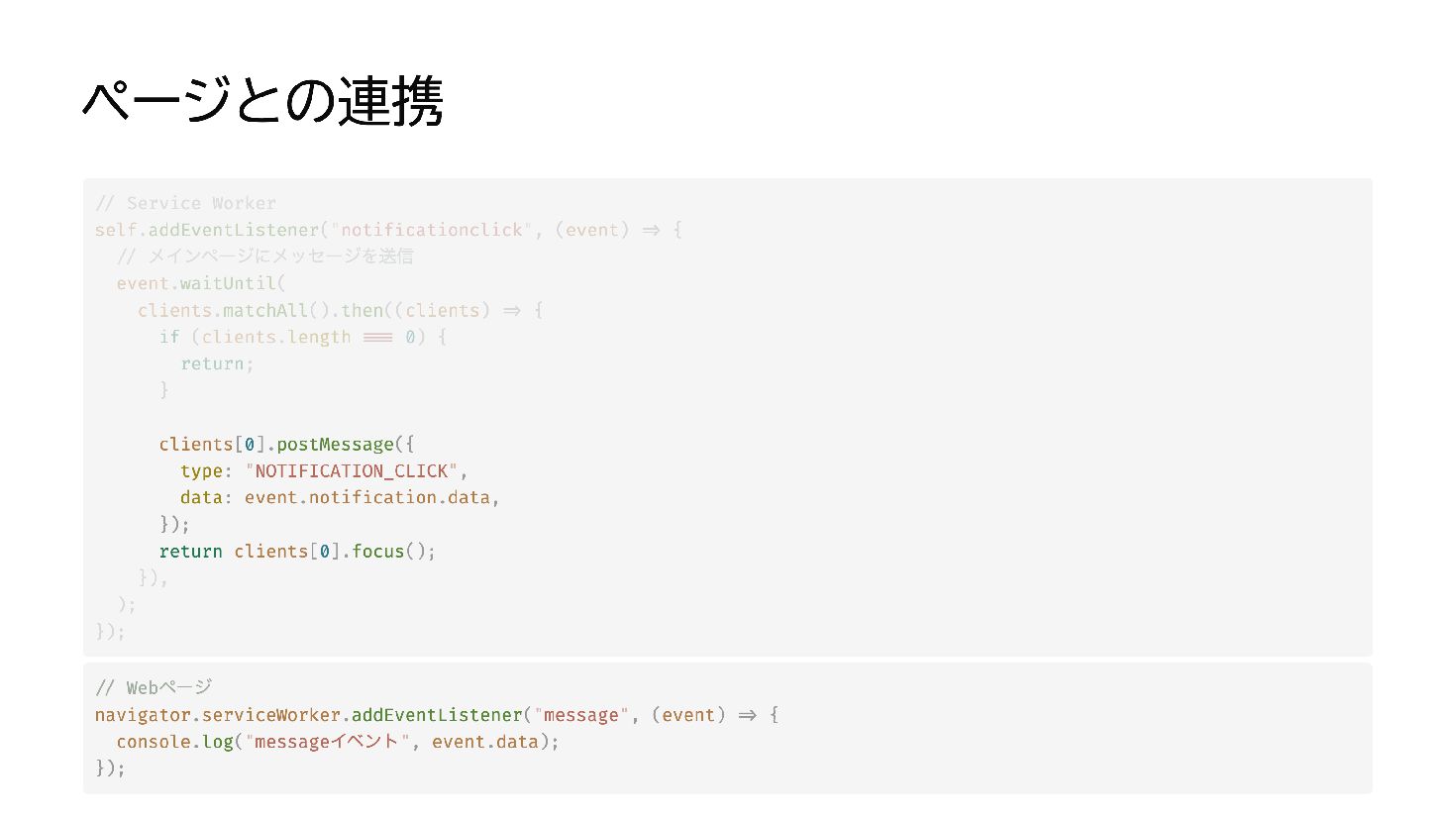The width and height of the screenshot is (1456, 820).
Task: Click event.data argument in console.log
Action: pyautogui.click(x=484, y=742)
